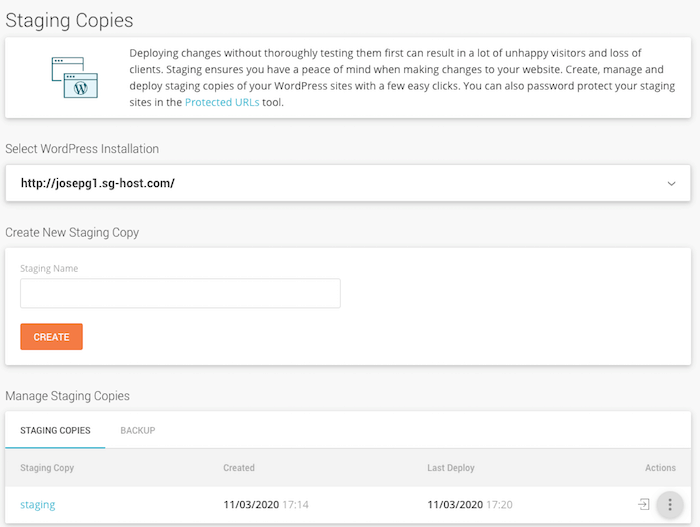Select the Staging Copies tab
The width and height of the screenshot is (700, 527).
pos(55,430)
